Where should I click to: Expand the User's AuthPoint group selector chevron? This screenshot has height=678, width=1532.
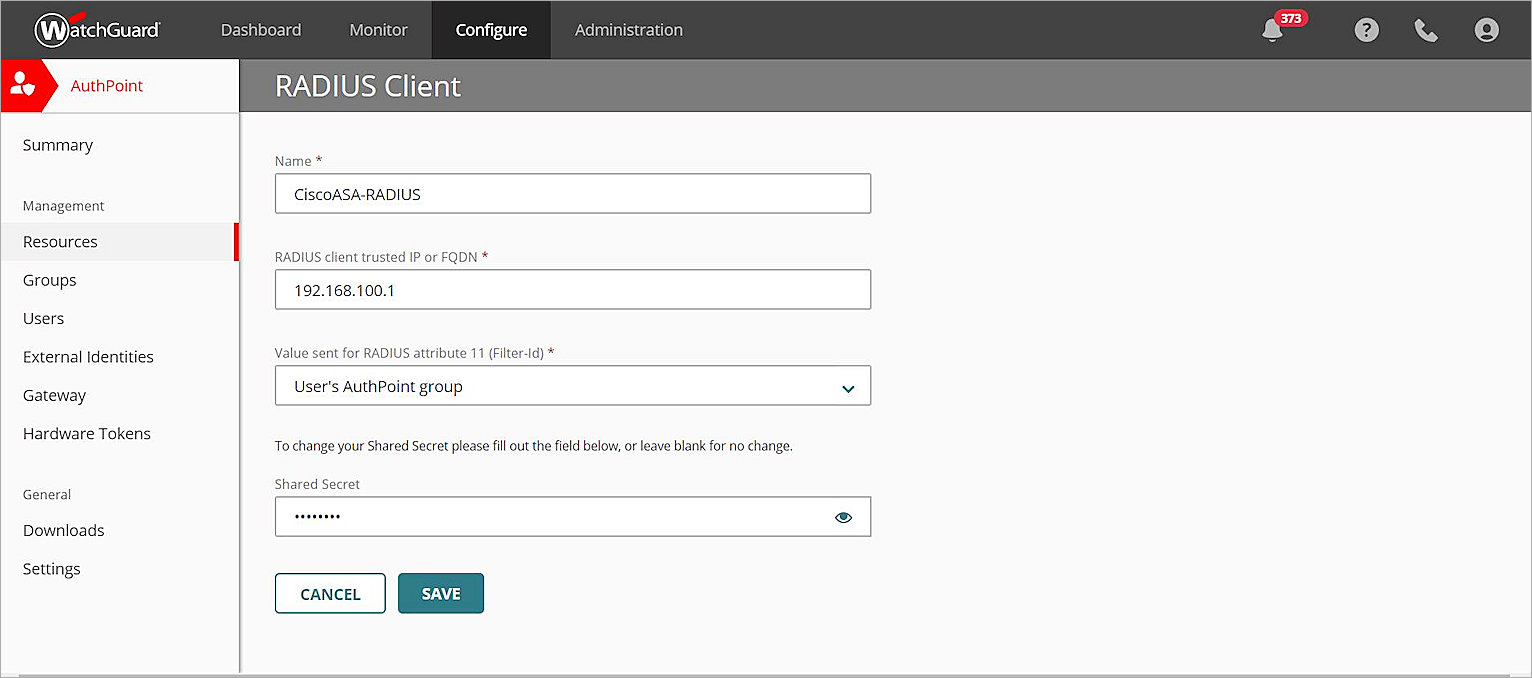[847, 386]
